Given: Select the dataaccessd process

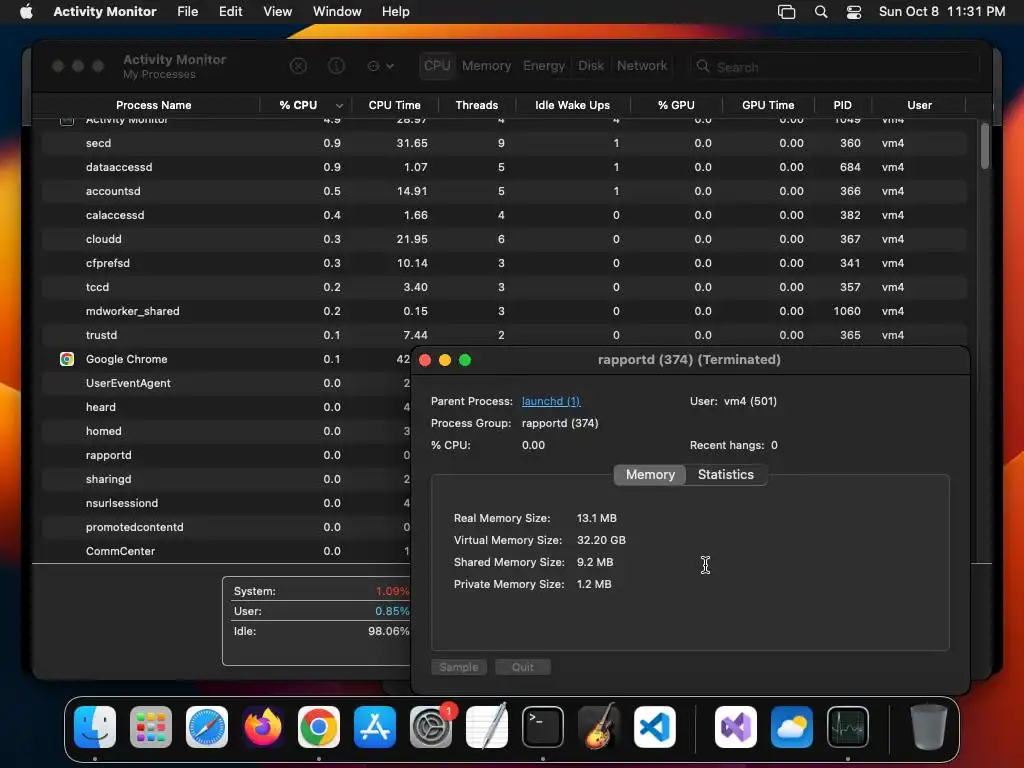Looking at the screenshot, I should [504, 167].
